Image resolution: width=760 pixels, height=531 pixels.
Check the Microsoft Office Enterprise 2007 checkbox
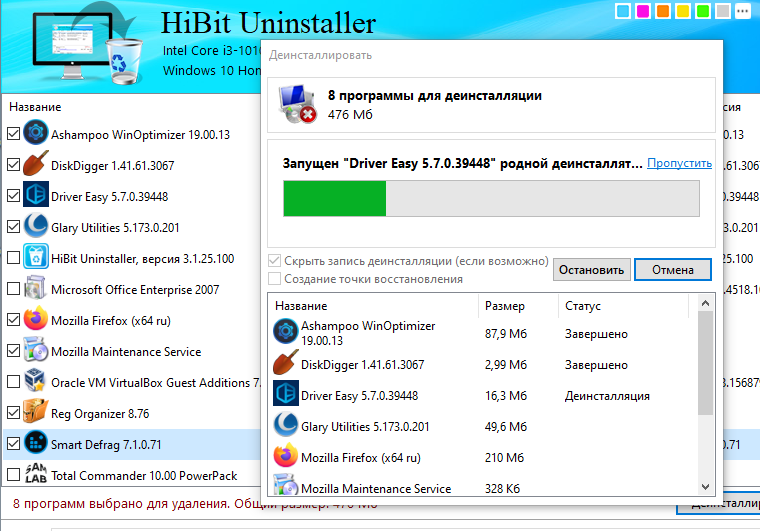point(14,288)
